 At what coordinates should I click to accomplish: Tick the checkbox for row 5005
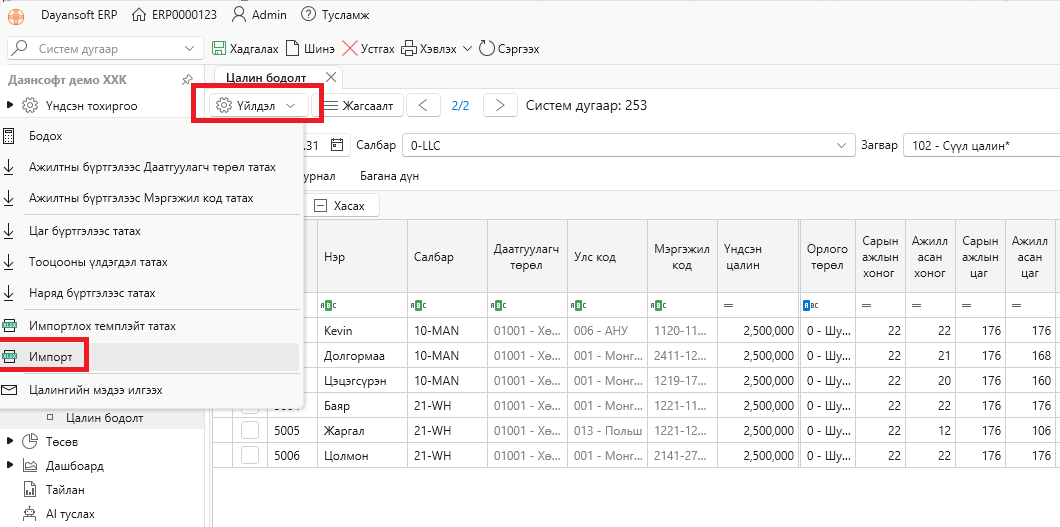250,430
